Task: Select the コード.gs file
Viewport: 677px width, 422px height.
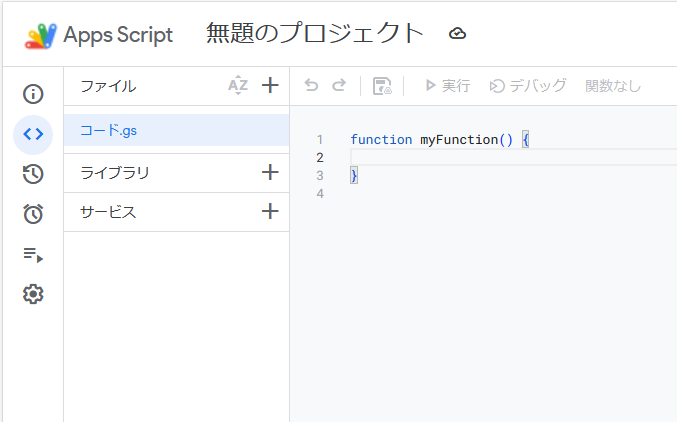Action: tap(108, 130)
